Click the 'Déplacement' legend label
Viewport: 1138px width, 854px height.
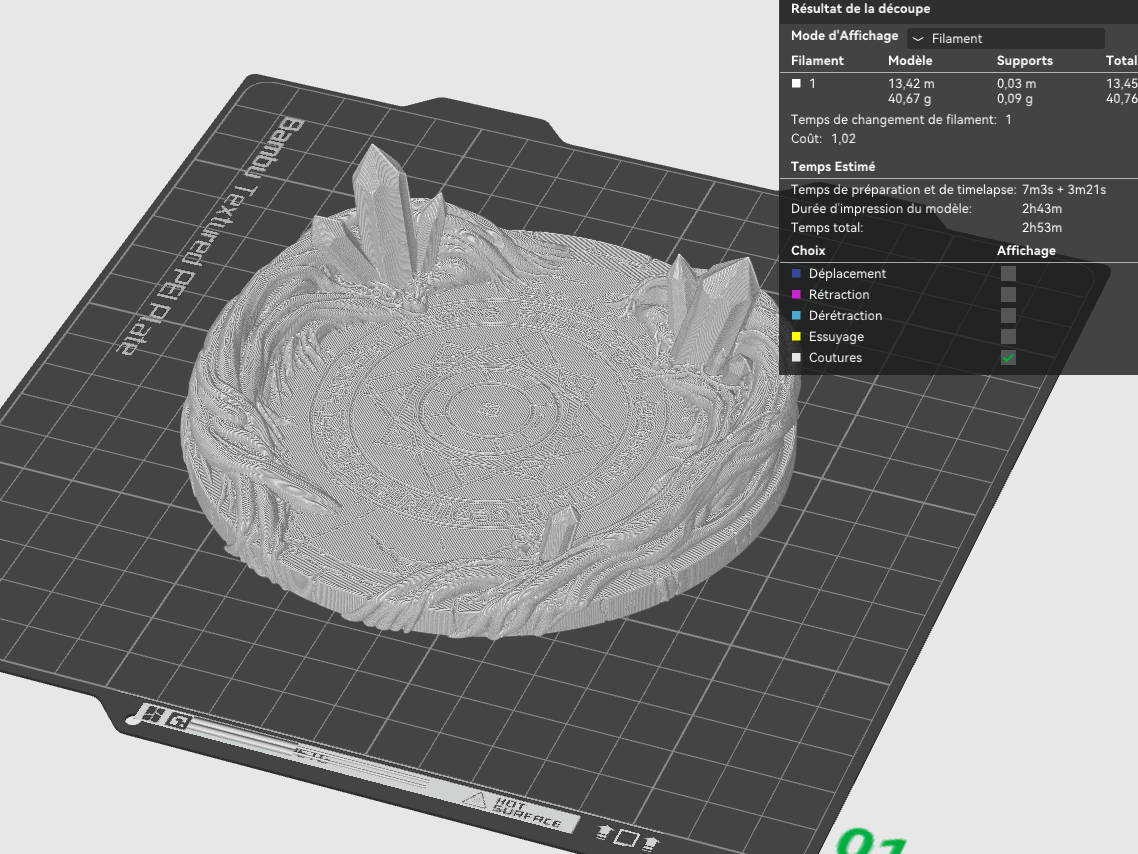[x=847, y=274]
